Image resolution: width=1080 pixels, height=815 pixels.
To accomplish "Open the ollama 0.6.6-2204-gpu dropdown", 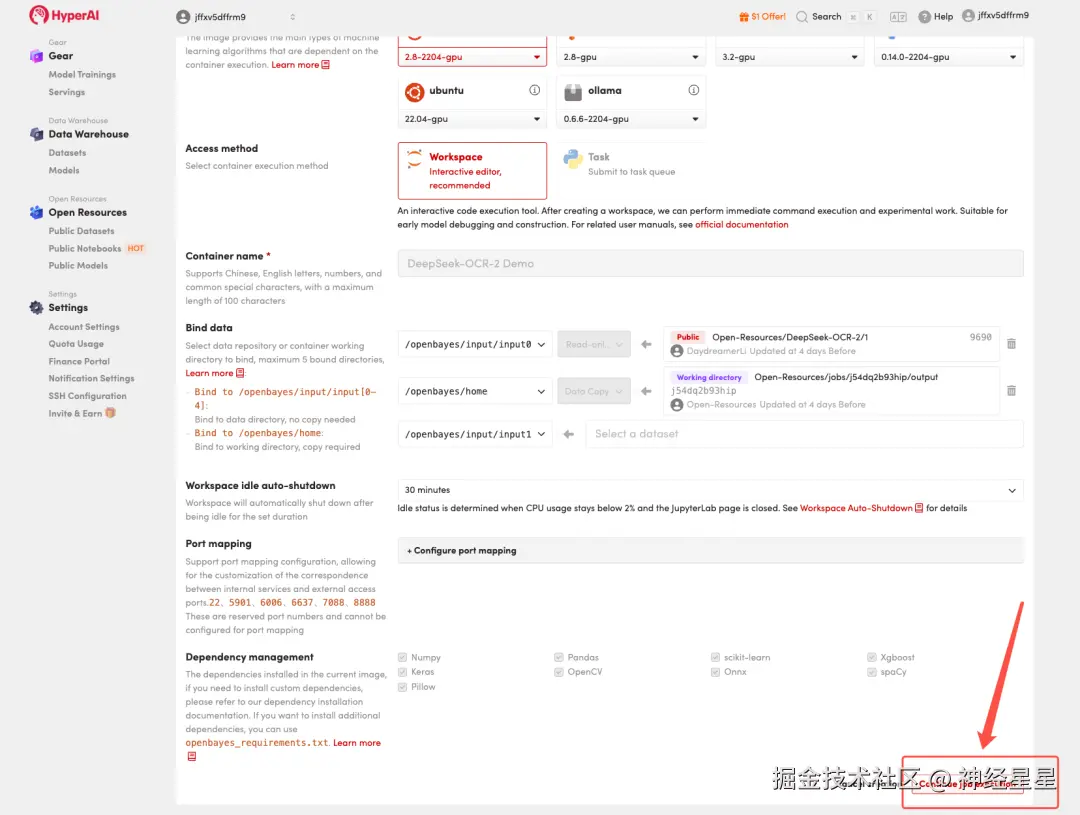I will pos(631,119).
